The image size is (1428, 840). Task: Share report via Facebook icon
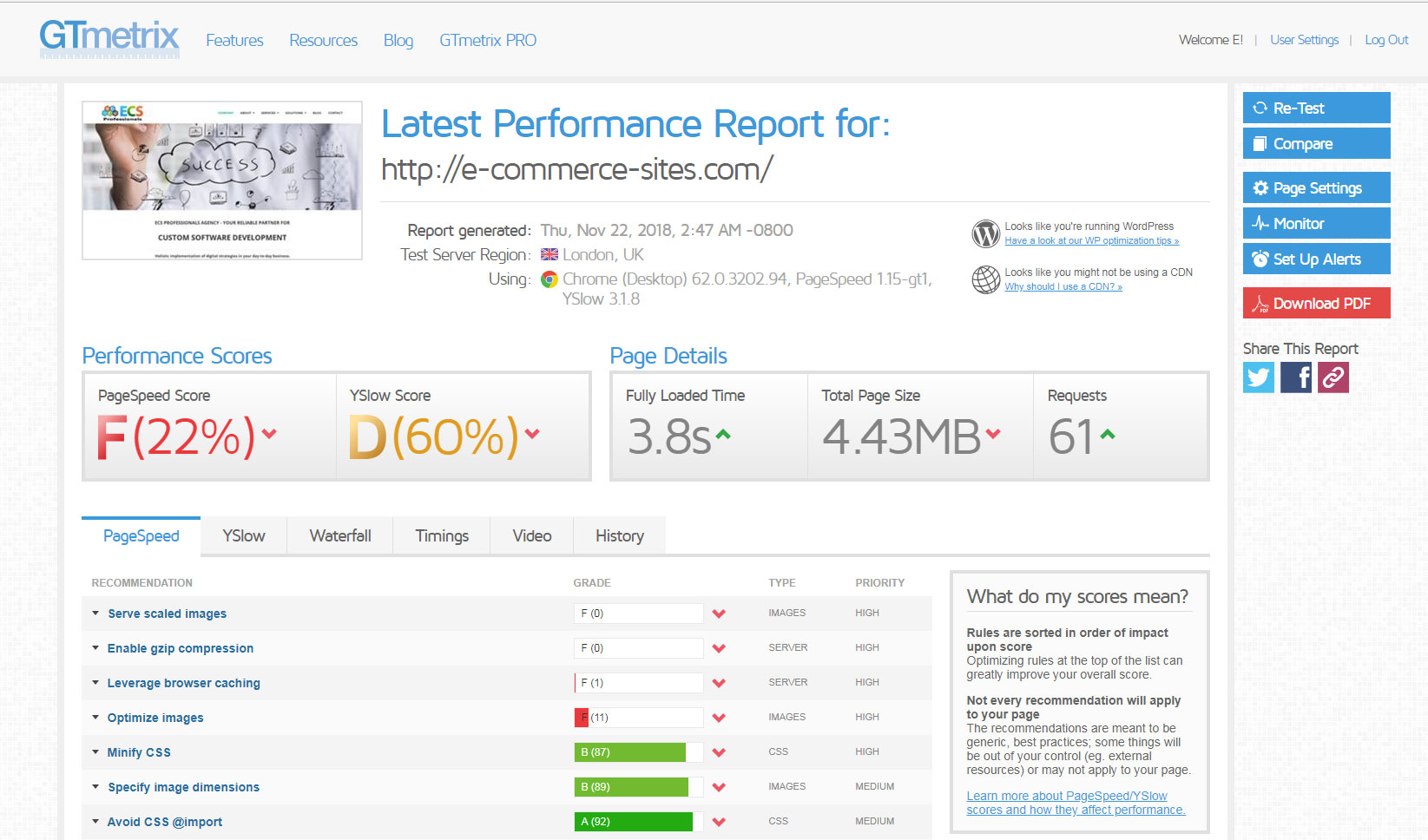click(1296, 377)
